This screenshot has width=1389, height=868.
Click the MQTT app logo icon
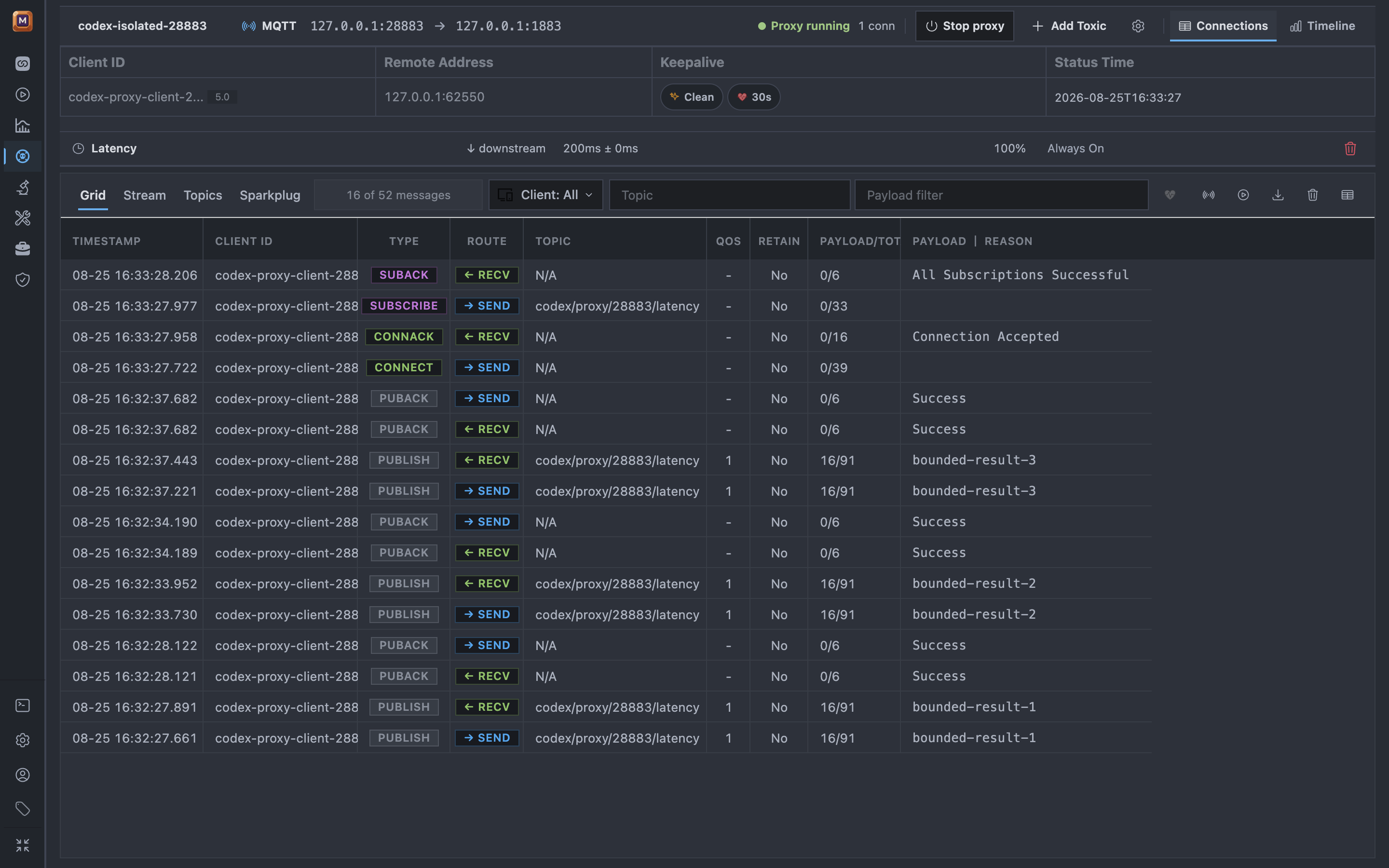tap(22, 21)
